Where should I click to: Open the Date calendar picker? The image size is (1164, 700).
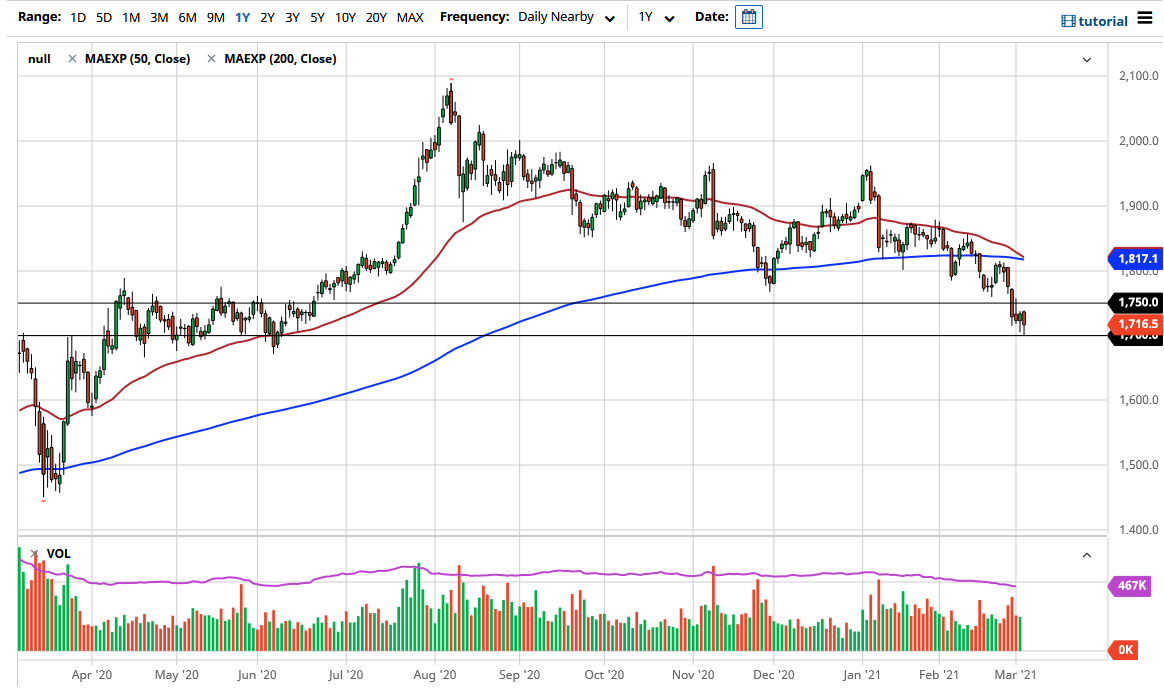pos(748,17)
